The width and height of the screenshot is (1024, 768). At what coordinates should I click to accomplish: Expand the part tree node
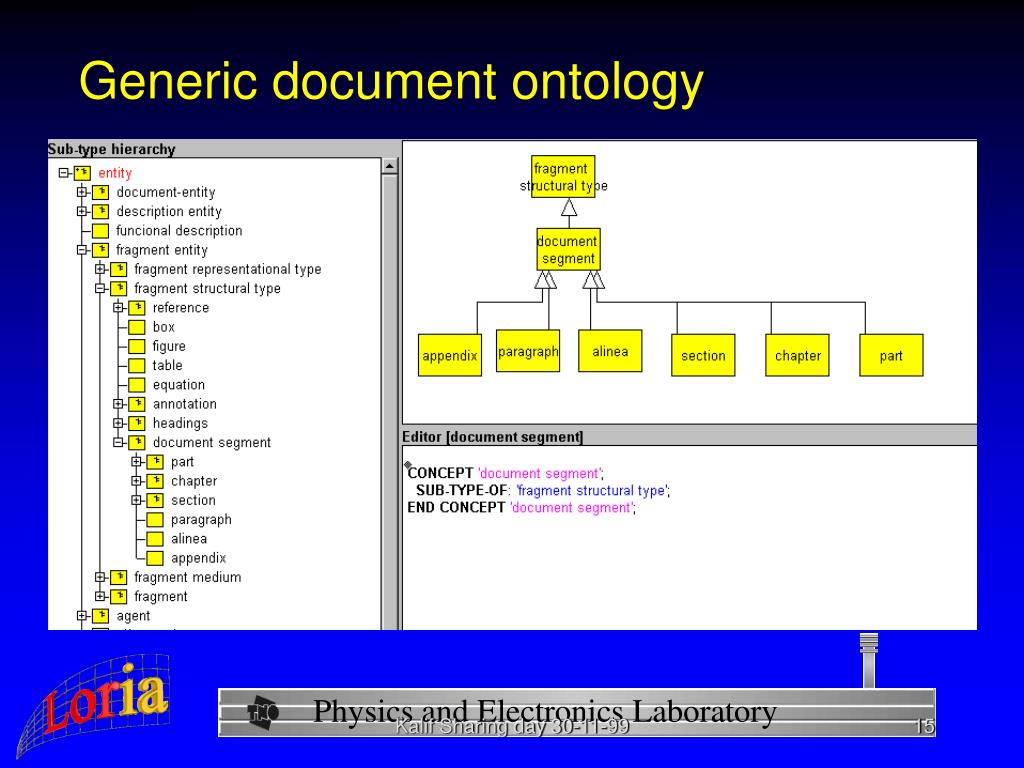136,462
